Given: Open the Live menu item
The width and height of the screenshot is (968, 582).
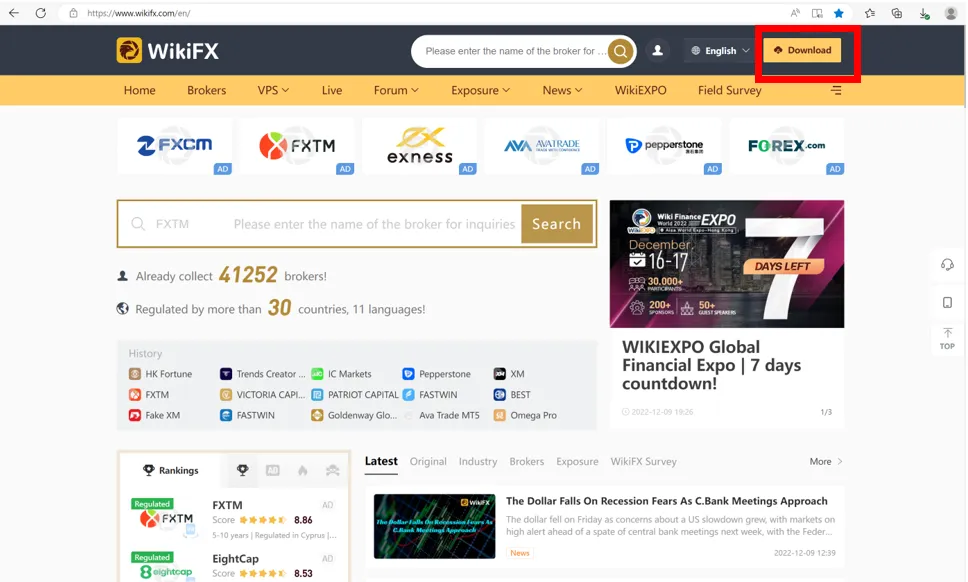Looking at the screenshot, I should [332, 90].
